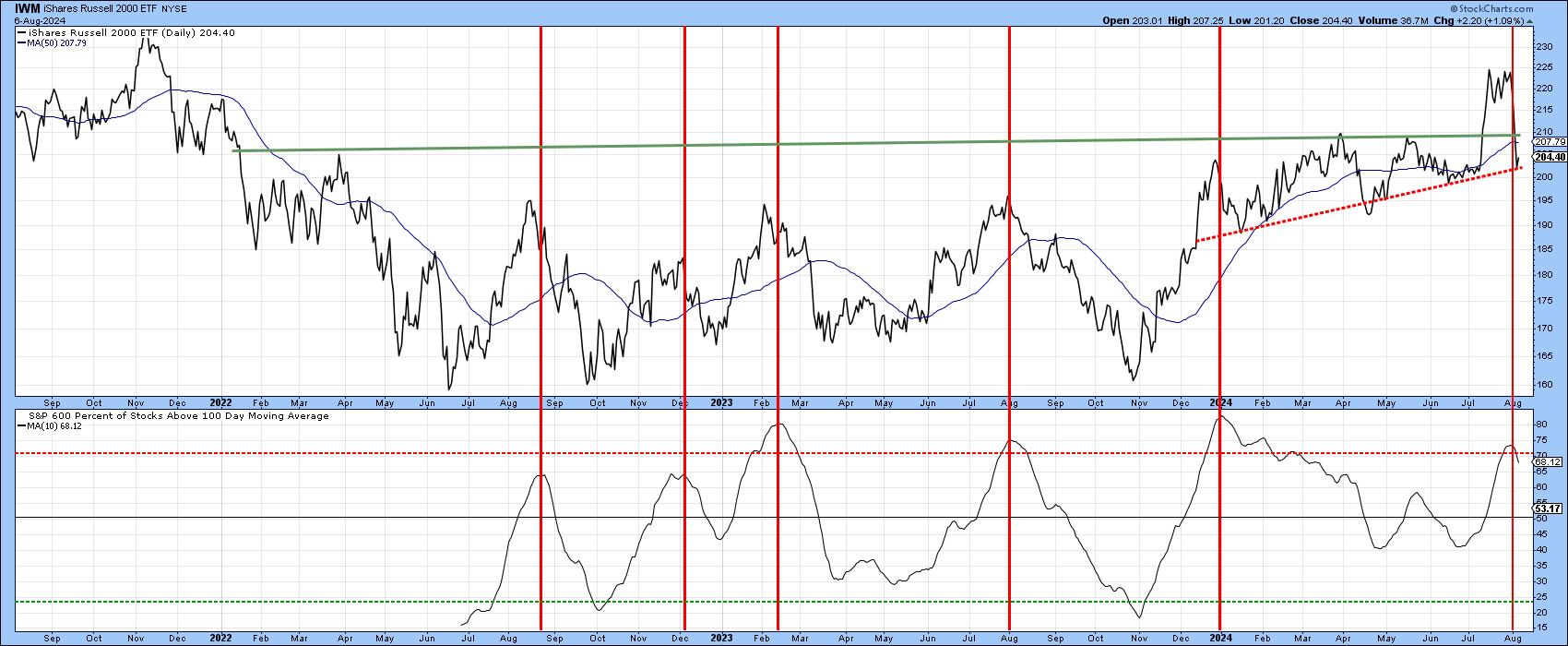This screenshot has width=1568, height=646.
Task: Click the red vertical marker at August 2024
Action: tap(1513, 328)
